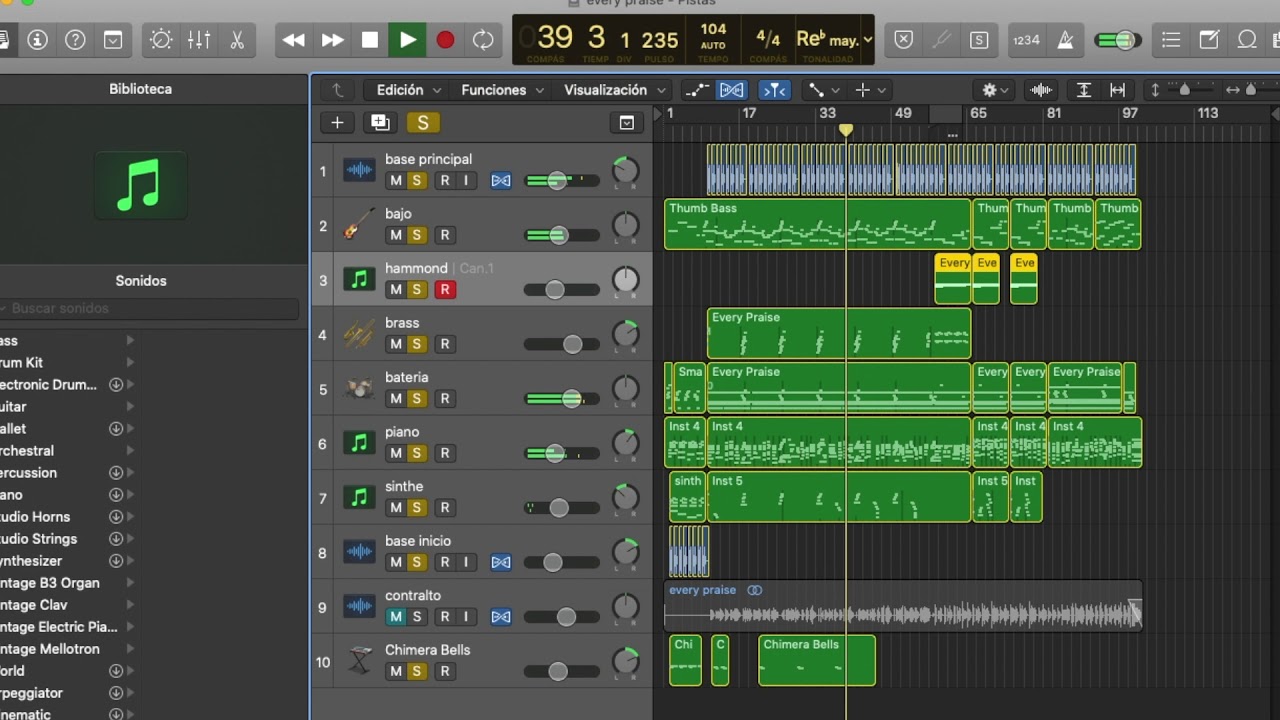Screen dimensions: 1280x720
Task: Click the 4/4 time signature display
Action: tap(768, 40)
